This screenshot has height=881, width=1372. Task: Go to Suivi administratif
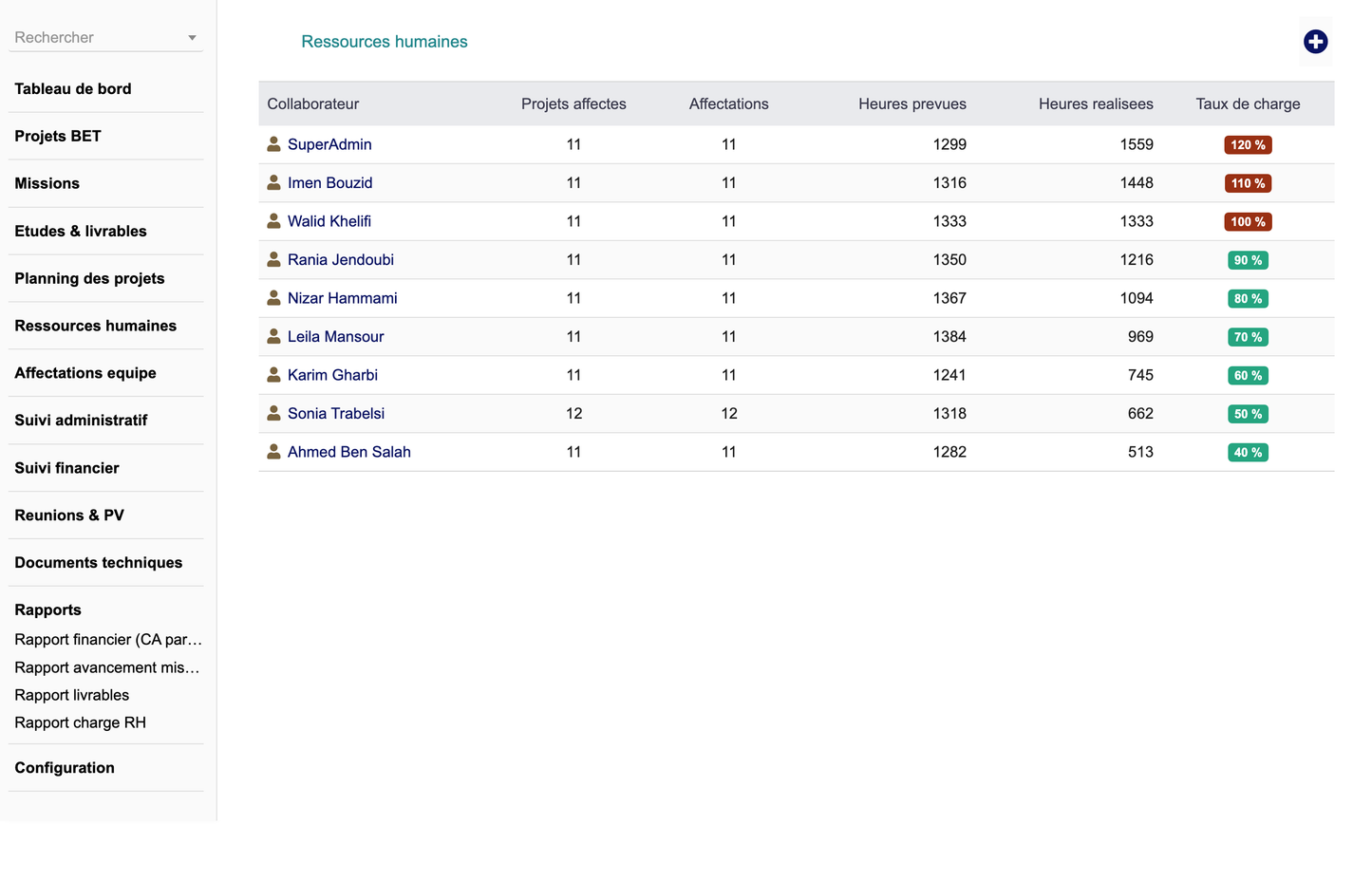[81, 420]
